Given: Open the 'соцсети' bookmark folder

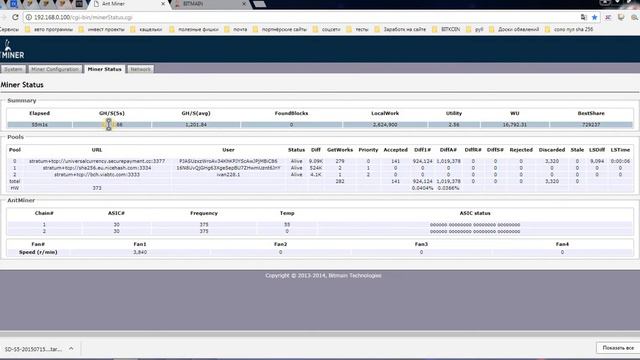Looking at the screenshot, I should click(327, 29).
